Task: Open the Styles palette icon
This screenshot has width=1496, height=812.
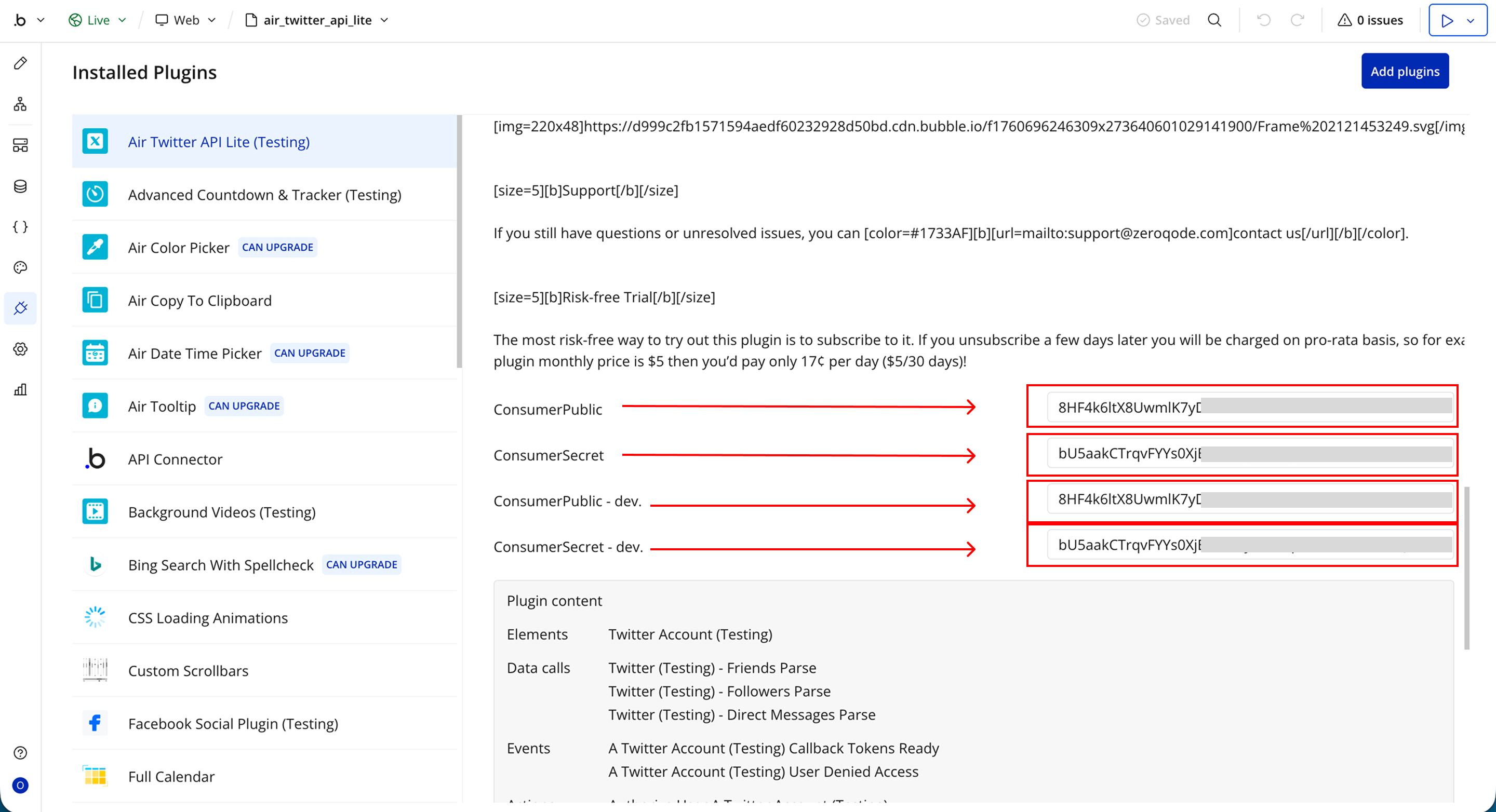Action: (20, 267)
